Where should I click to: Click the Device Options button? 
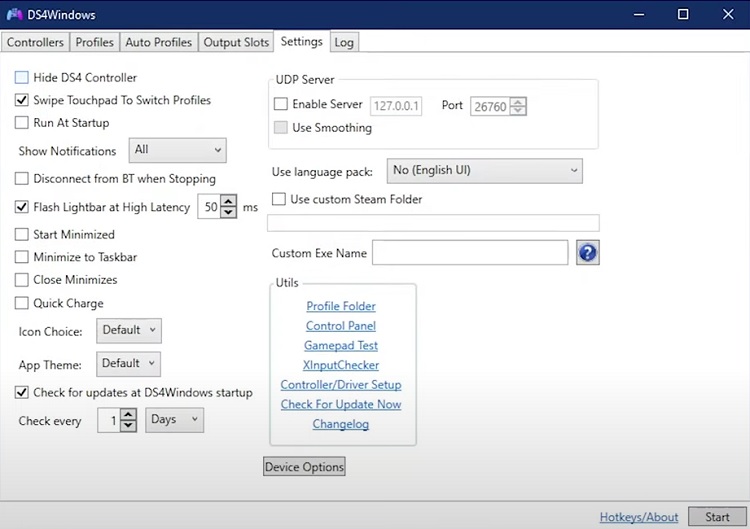pos(304,466)
